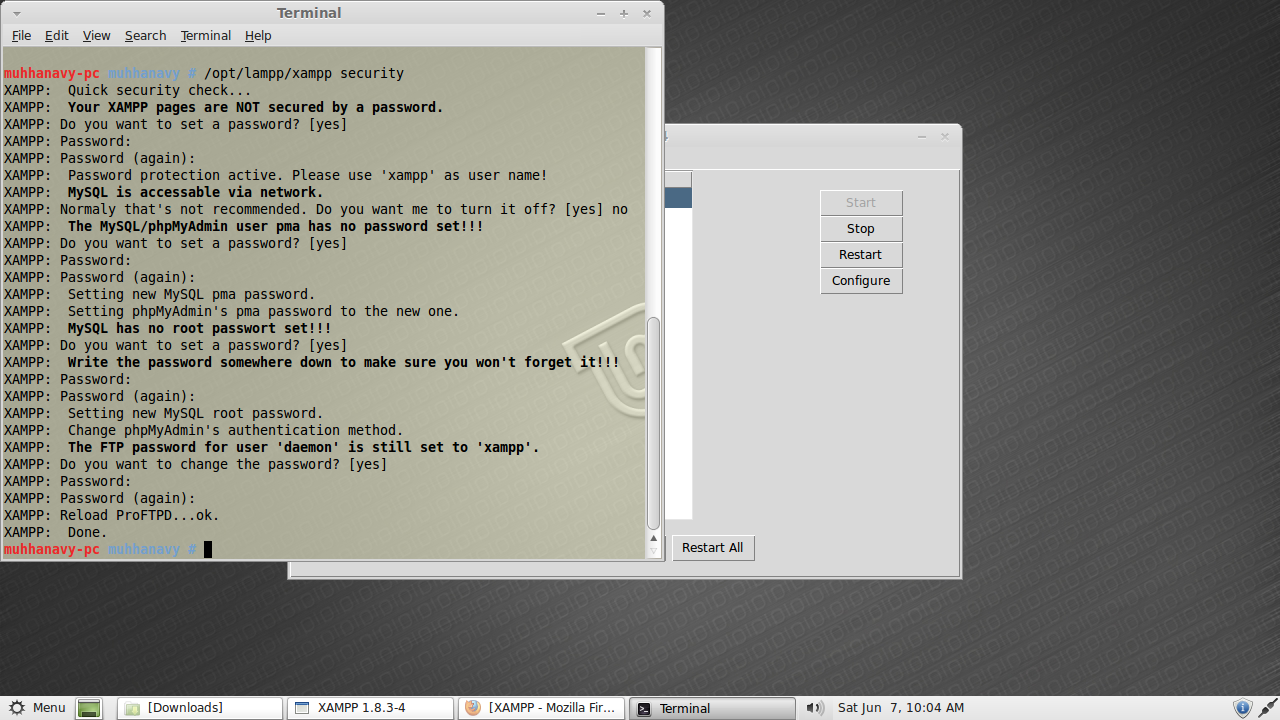
Task: Switch to Downloads window in taskbar
Action: coord(200,708)
